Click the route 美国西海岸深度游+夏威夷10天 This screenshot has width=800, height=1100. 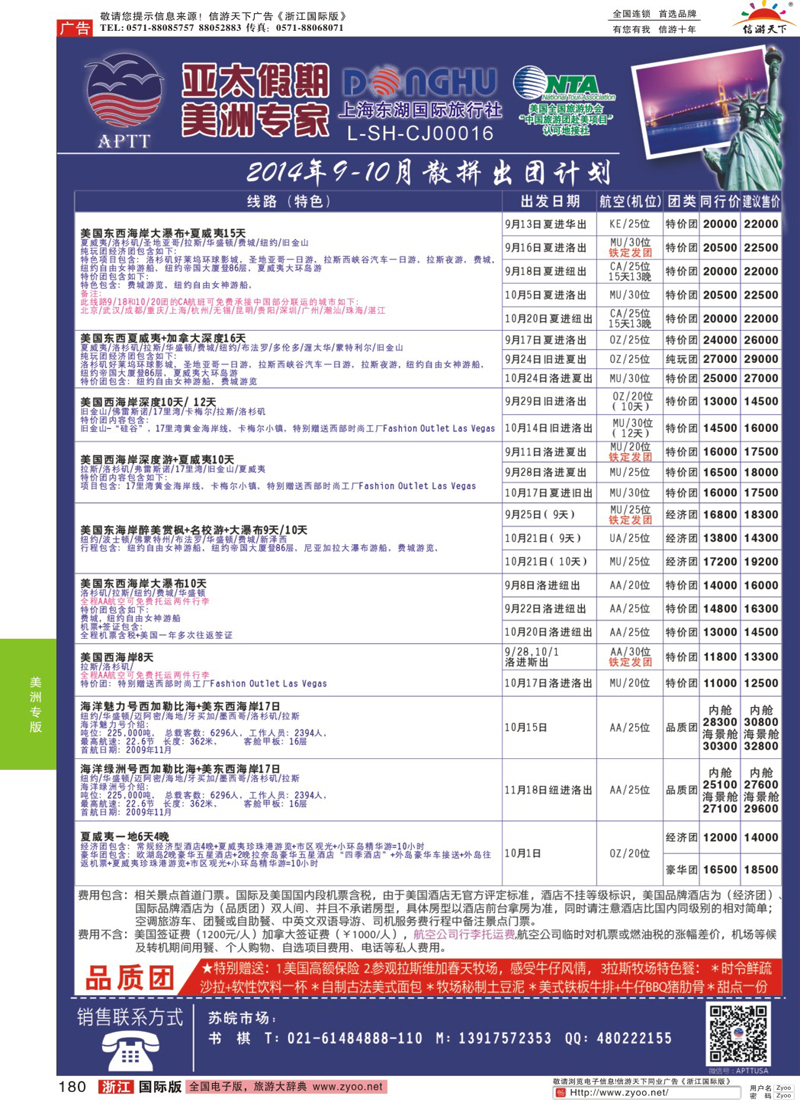(x=157, y=460)
